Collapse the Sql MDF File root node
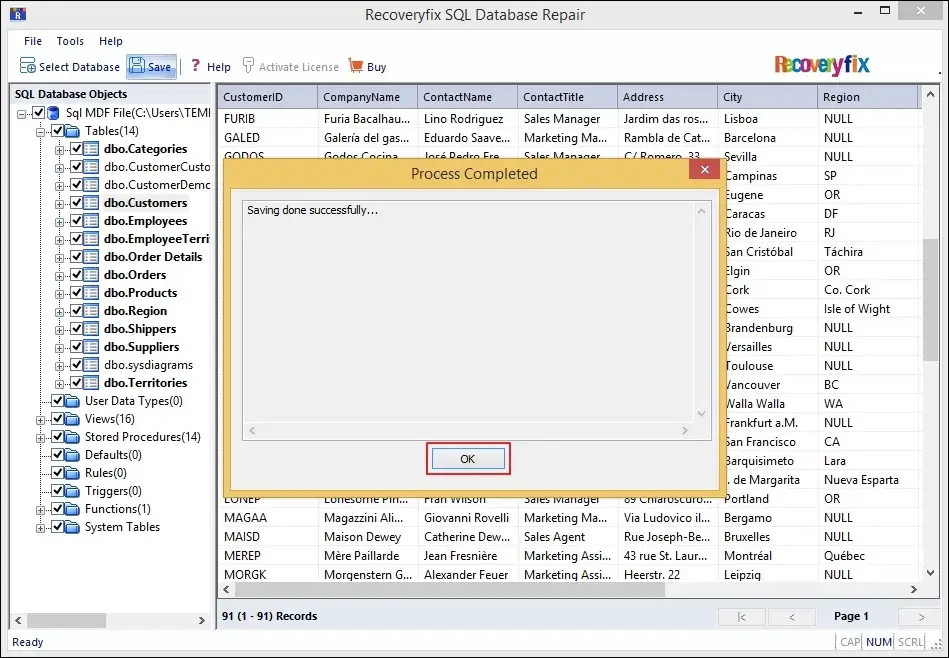The width and height of the screenshot is (949, 658). click(22, 114)
